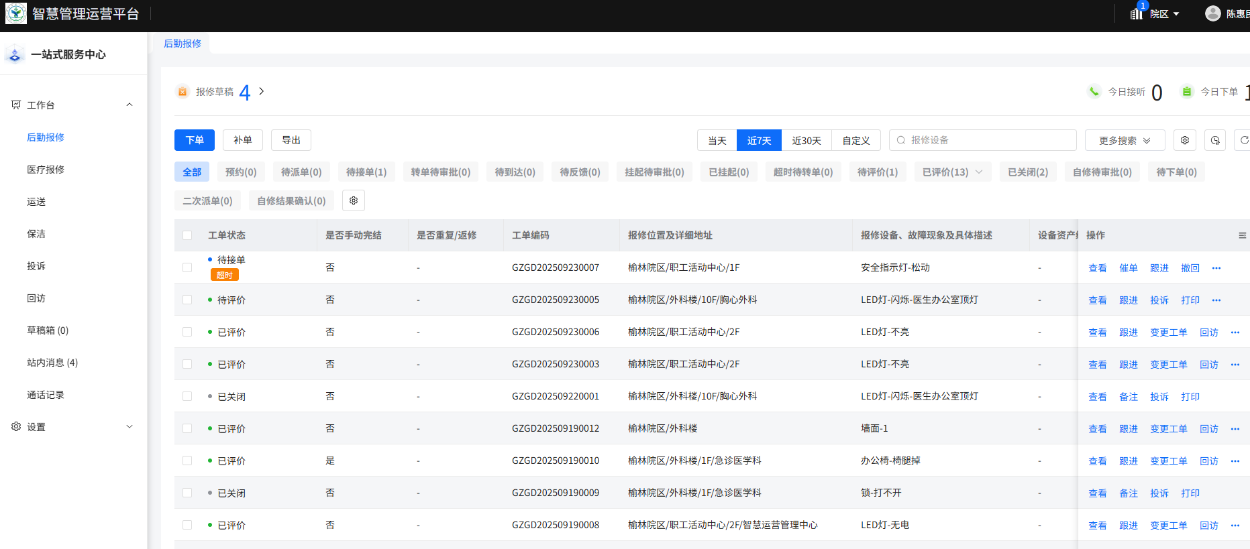
Task: Click 催单 for order GZGD202509230007
Action: tap(1128, 268)
